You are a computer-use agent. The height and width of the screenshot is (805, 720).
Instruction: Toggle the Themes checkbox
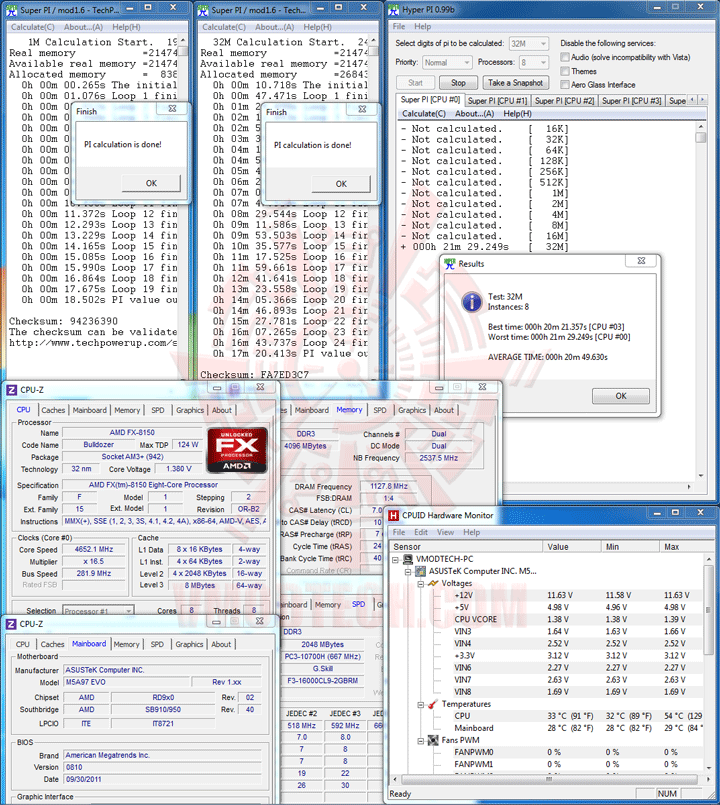[x=565, y=71]
